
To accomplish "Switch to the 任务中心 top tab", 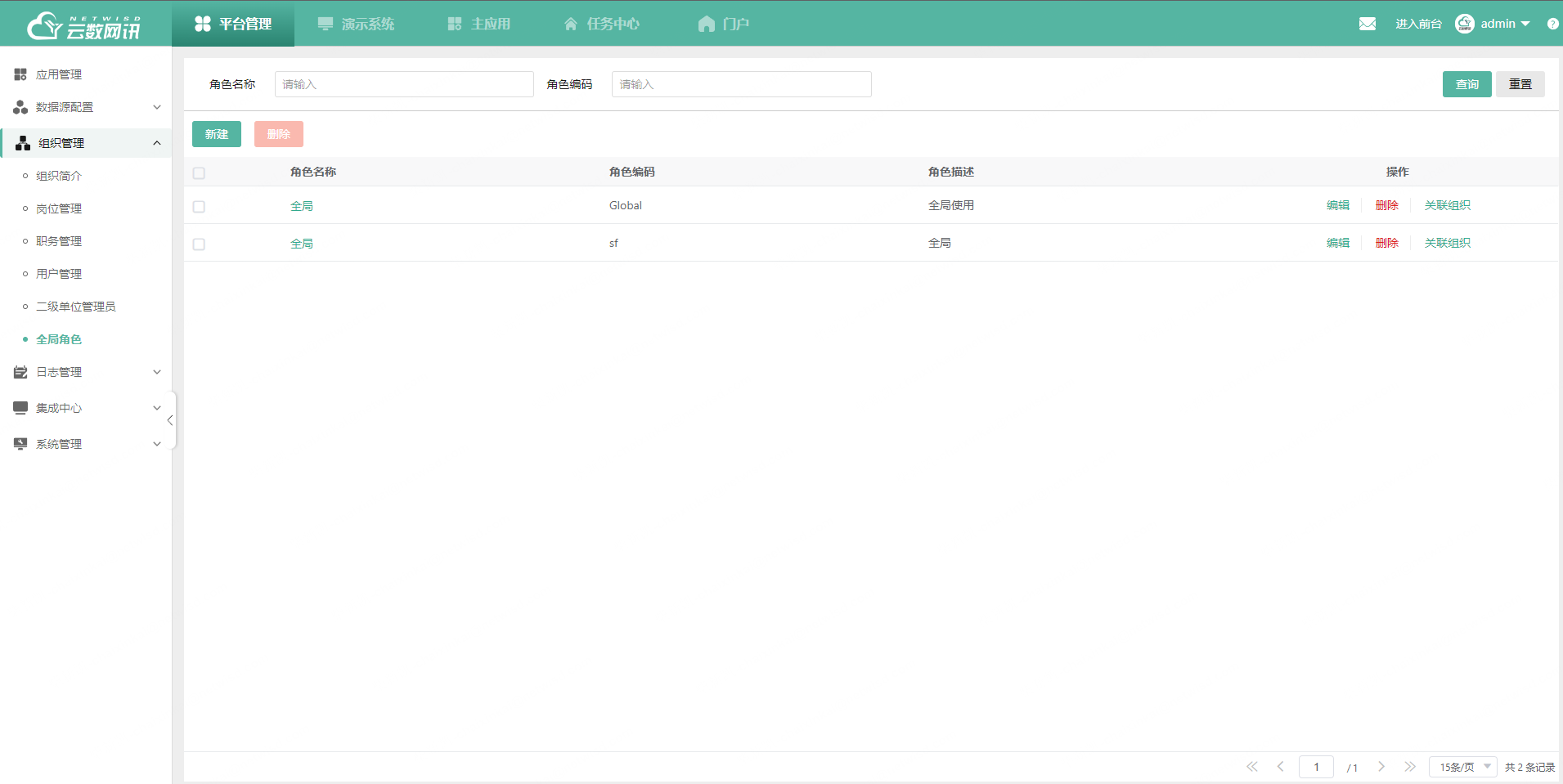I will click(602, 24).
